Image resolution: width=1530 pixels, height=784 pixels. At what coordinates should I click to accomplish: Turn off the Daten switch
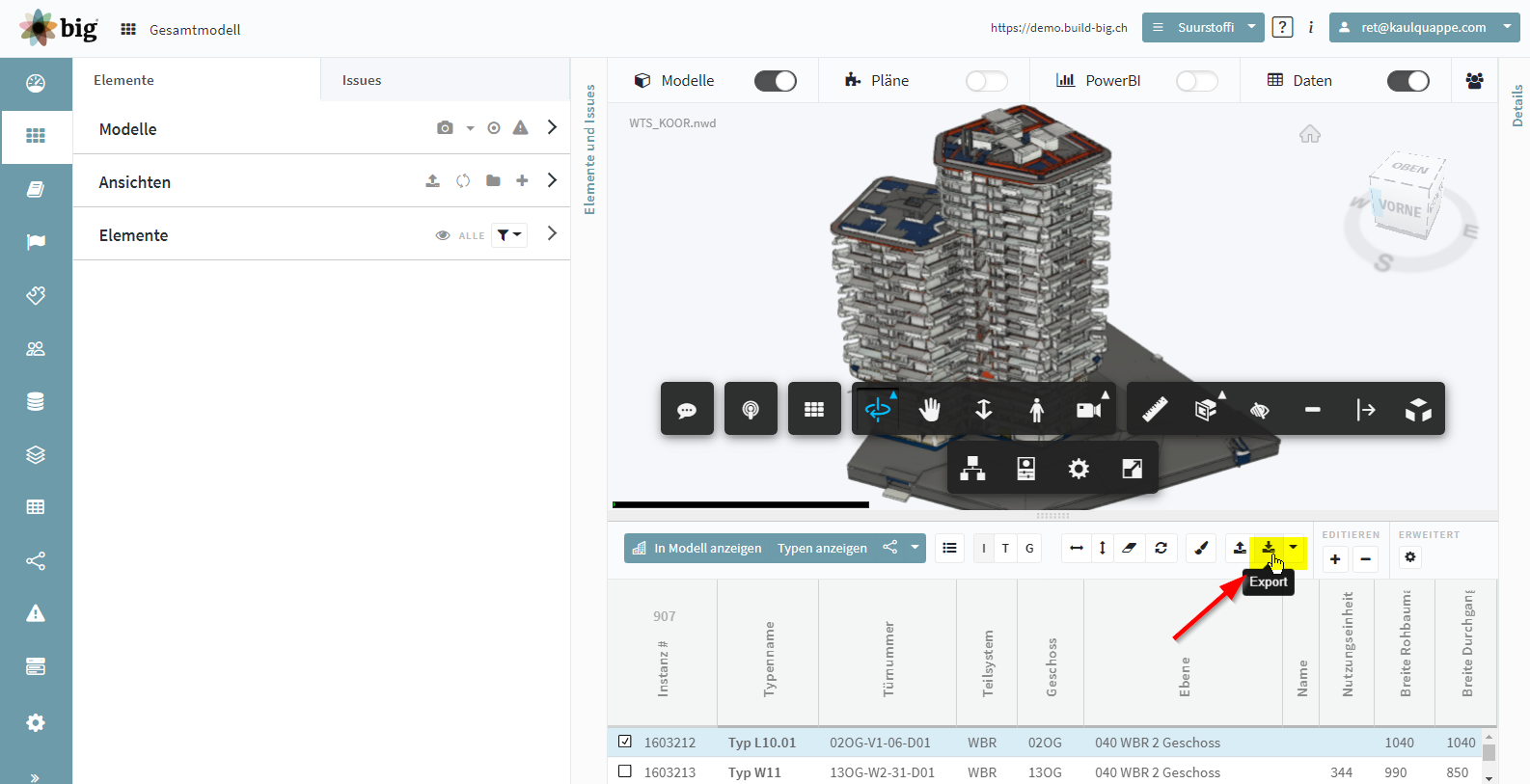[1408, 81]
